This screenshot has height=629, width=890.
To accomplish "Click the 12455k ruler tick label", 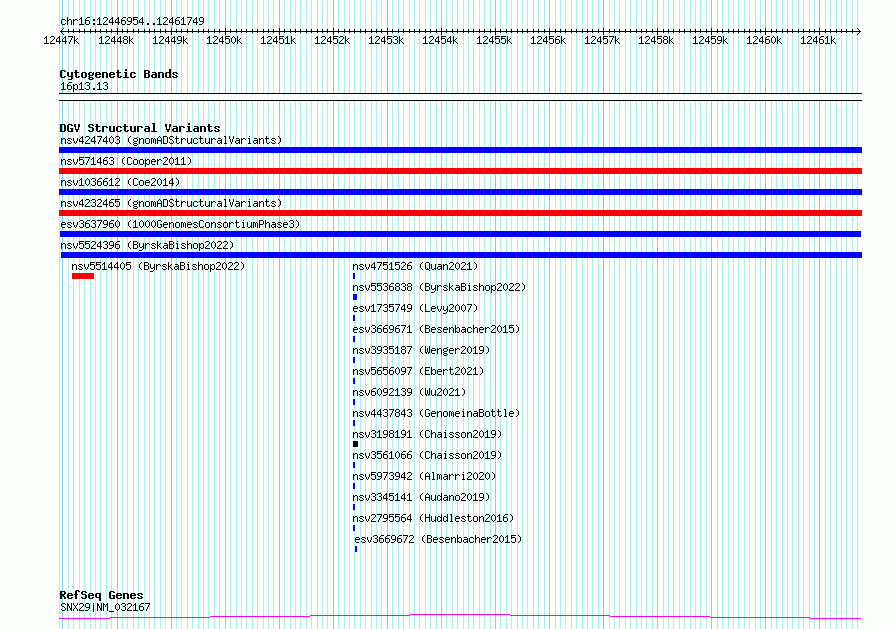I will (494, 40).
